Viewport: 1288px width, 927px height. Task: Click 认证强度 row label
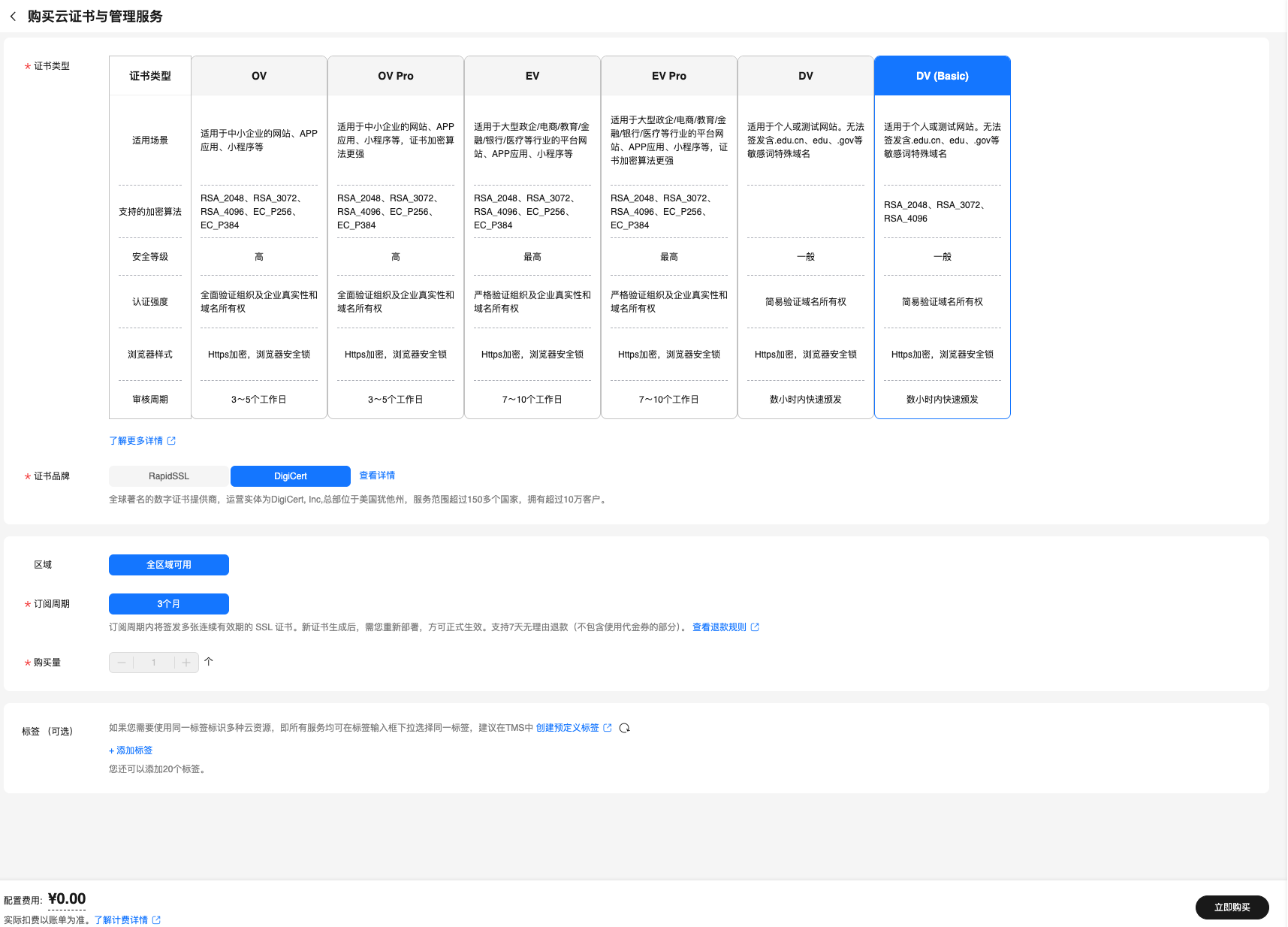coord(150,302)
